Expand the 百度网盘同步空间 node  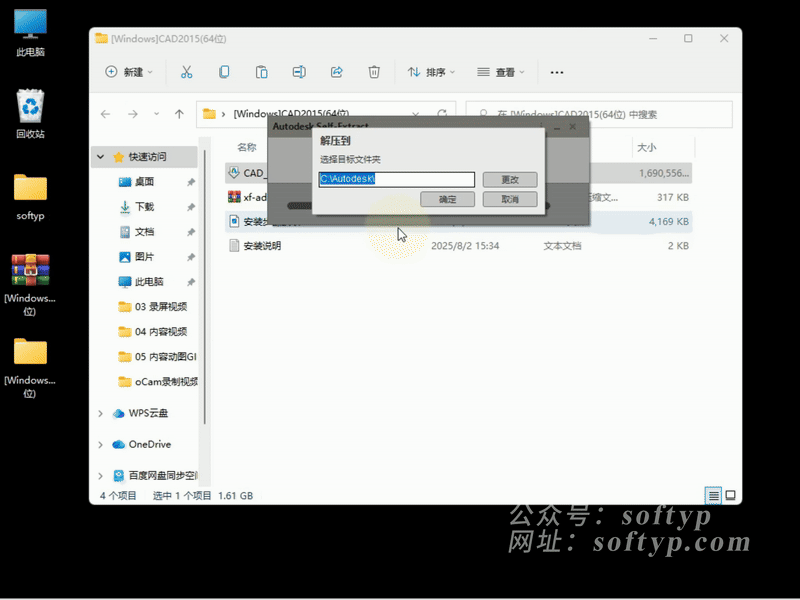pos(101,476)
